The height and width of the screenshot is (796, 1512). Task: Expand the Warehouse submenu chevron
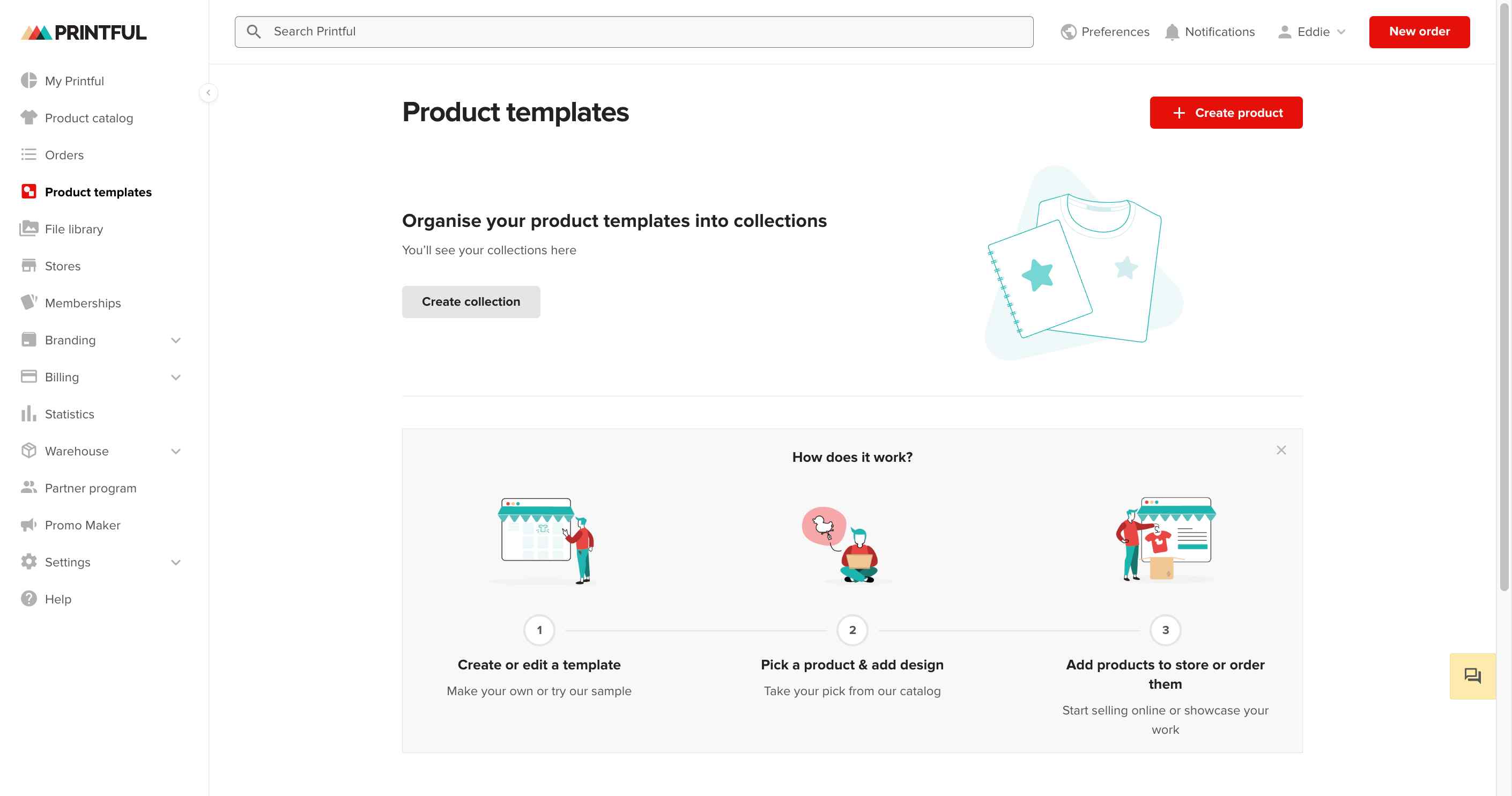click(175, 451)
